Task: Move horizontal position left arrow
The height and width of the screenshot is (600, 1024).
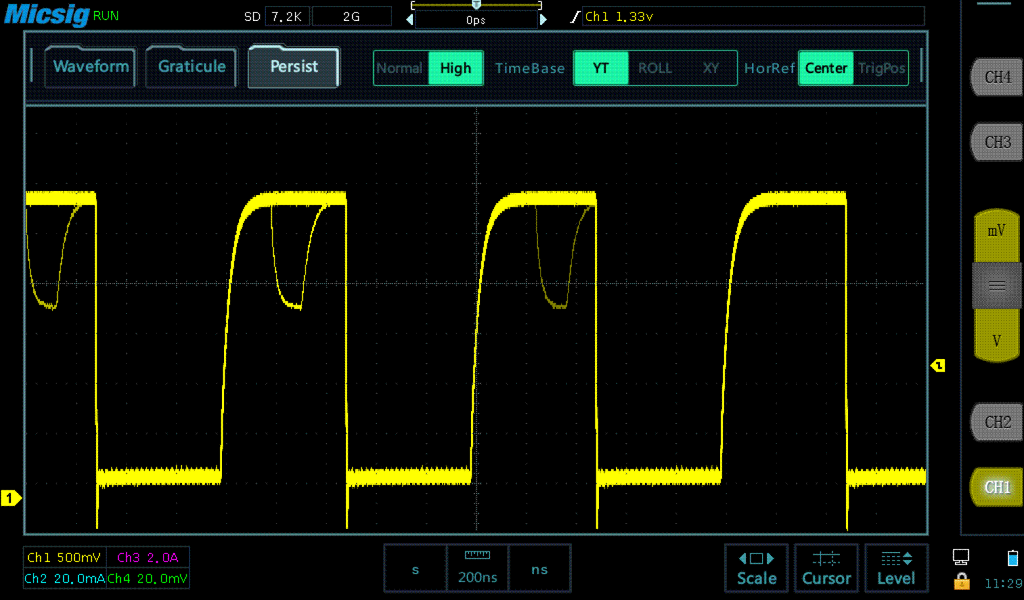Action: 409,20
